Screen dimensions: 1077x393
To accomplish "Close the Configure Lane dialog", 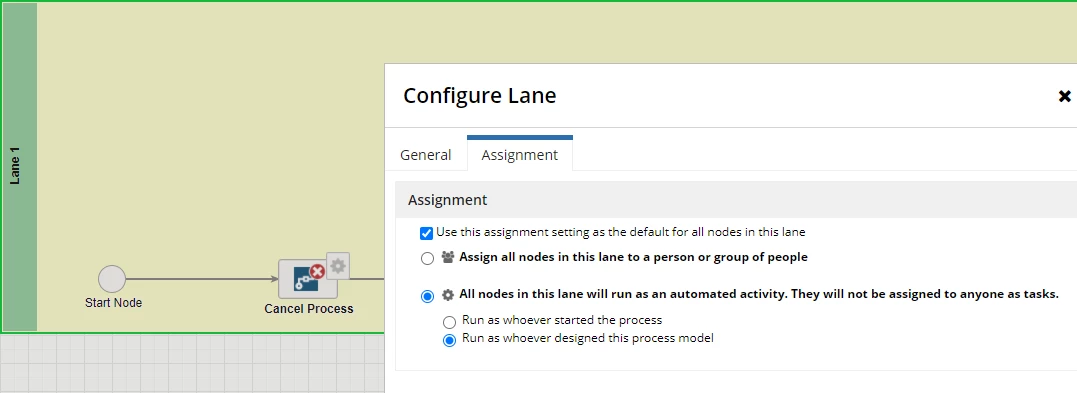I will [x=1064, y=96].
